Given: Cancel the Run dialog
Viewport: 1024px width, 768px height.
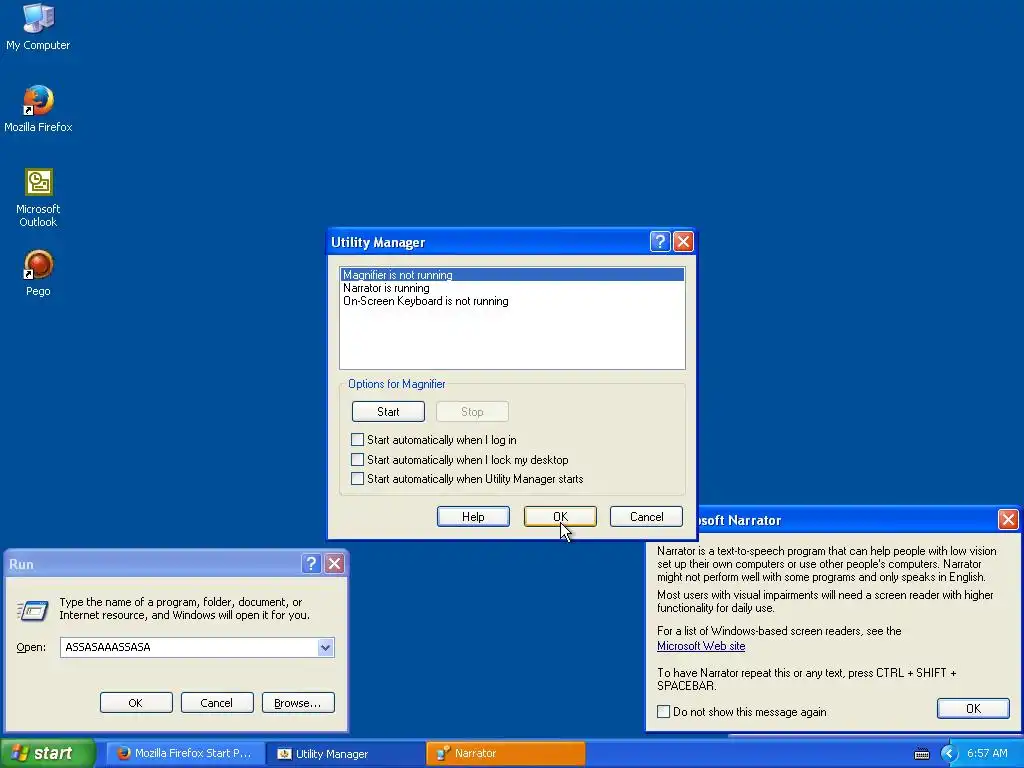Looking at the screenshot, I should (x=217, y=703).
